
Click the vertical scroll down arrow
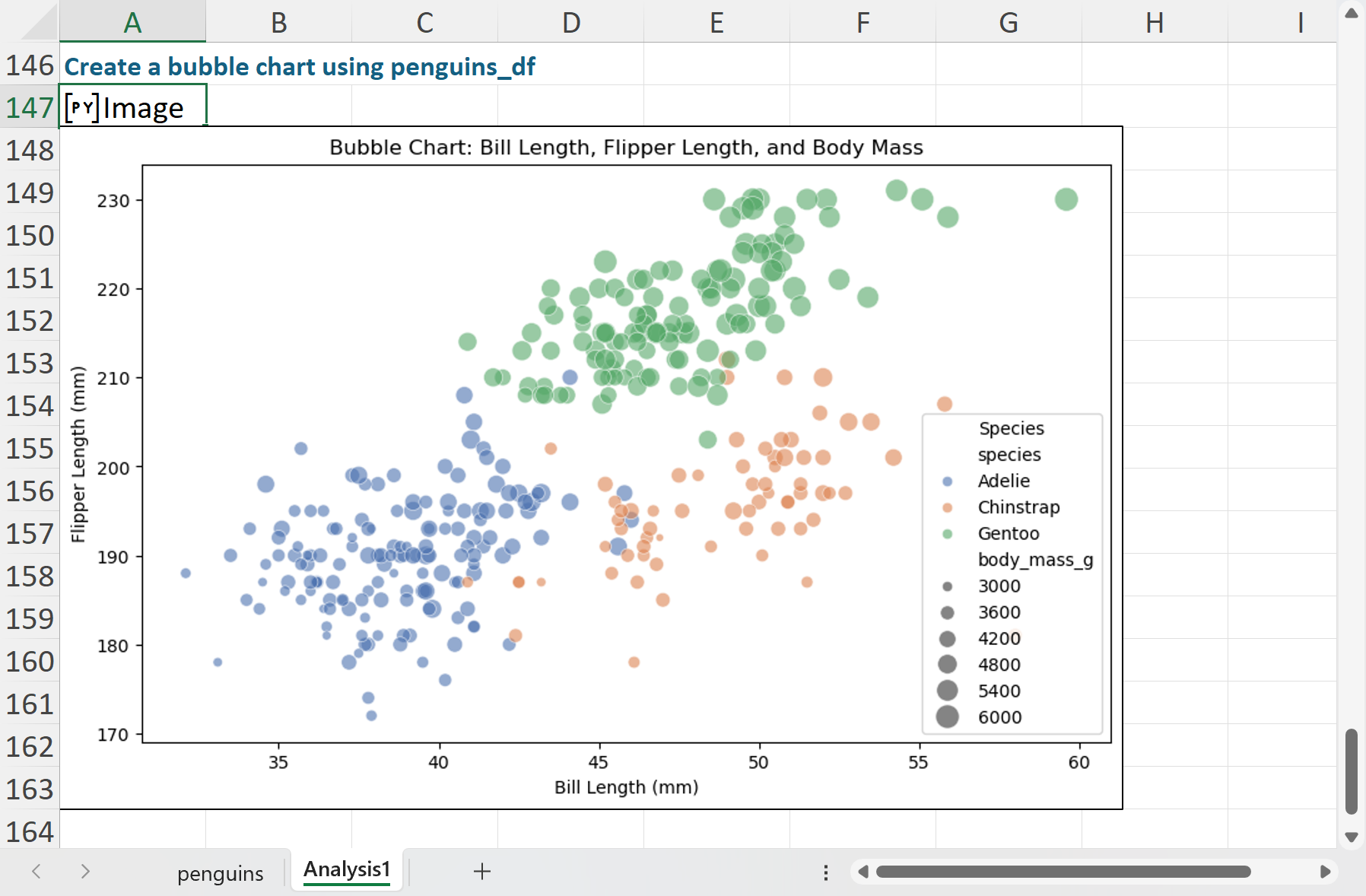(1352, 837)
